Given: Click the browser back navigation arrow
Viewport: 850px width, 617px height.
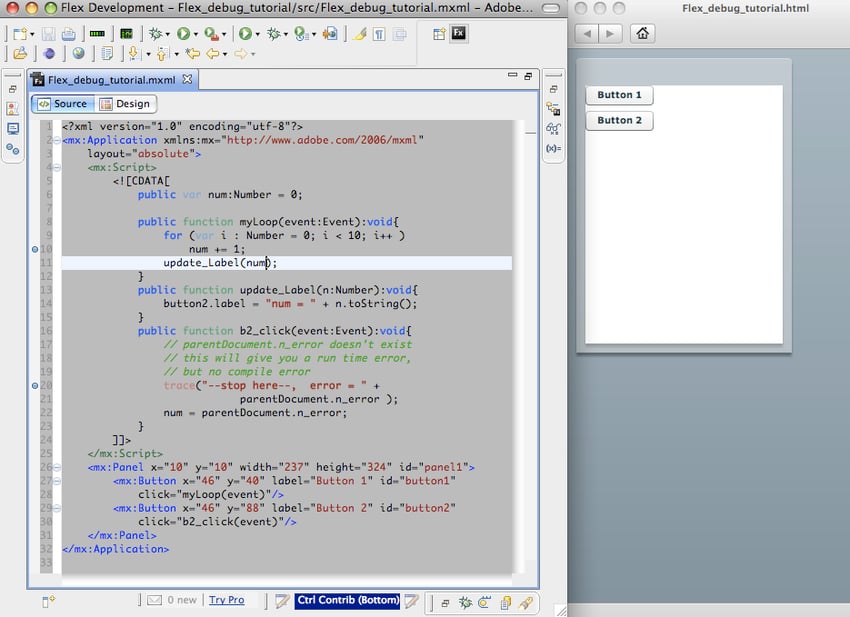Looking at the screenshot, I should point(587,34).
